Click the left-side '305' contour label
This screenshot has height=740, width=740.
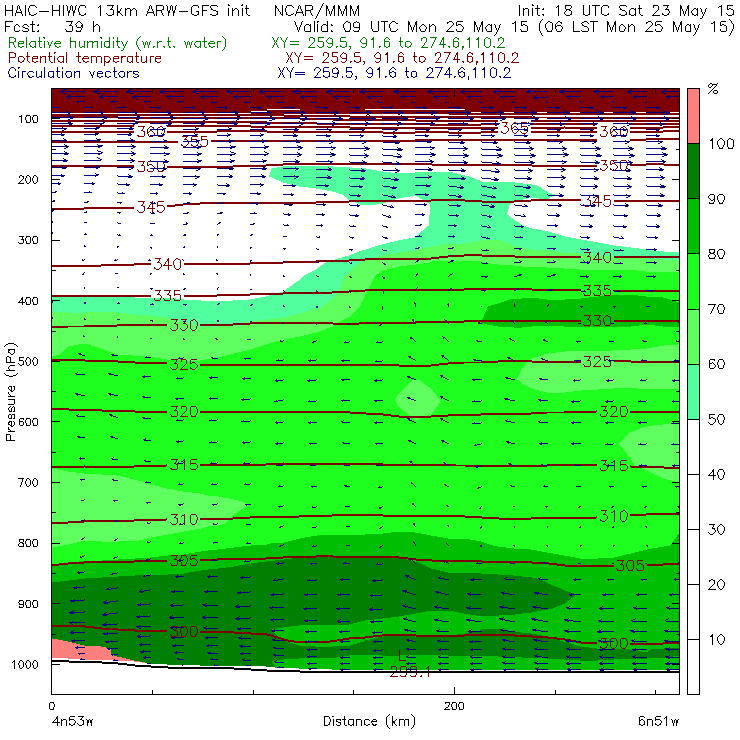click(x=184, y=561)
